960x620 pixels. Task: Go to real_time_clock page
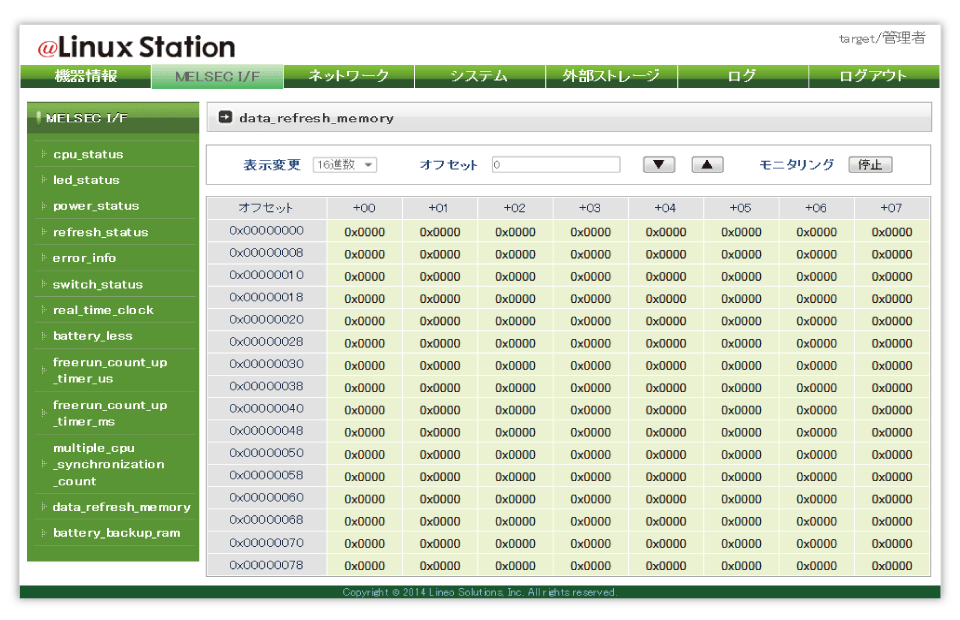103,310
